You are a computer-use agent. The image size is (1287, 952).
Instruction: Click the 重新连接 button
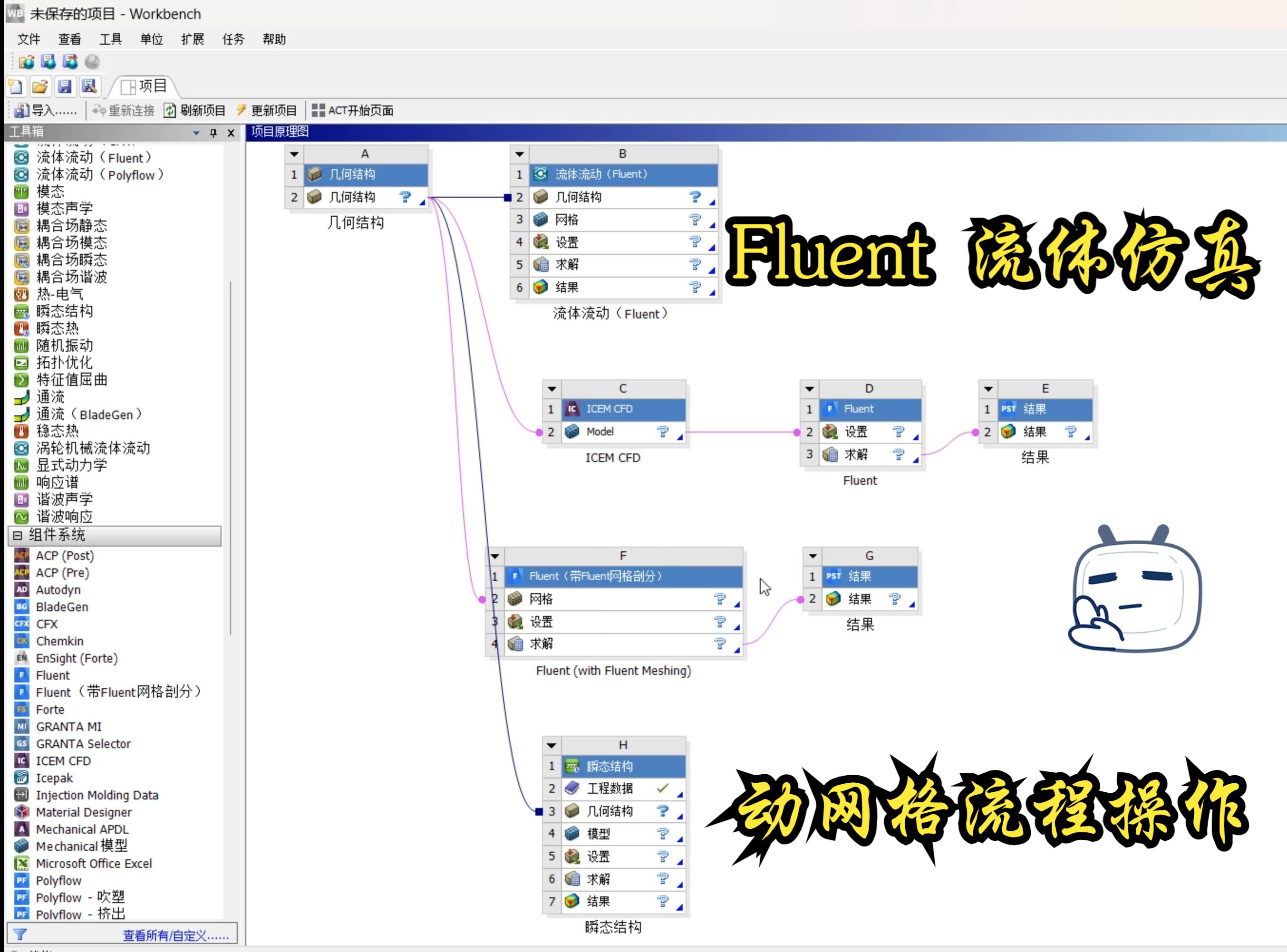[123, 111]
